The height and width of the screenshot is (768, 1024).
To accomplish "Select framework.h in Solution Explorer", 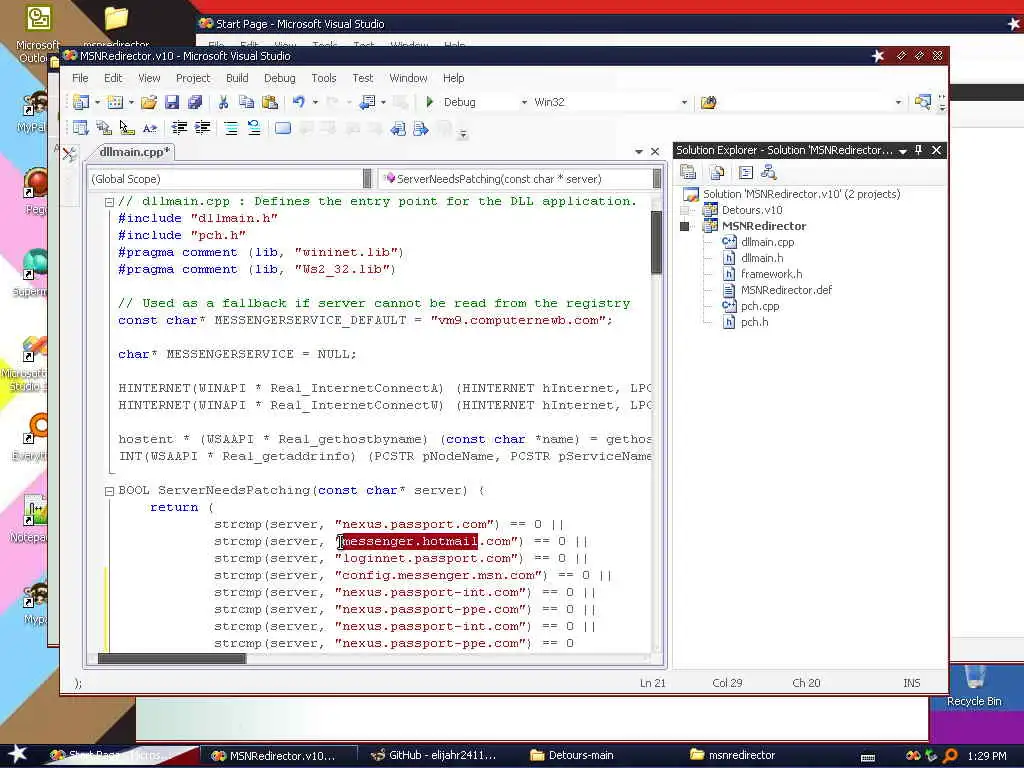I will [x=771, y=274].
